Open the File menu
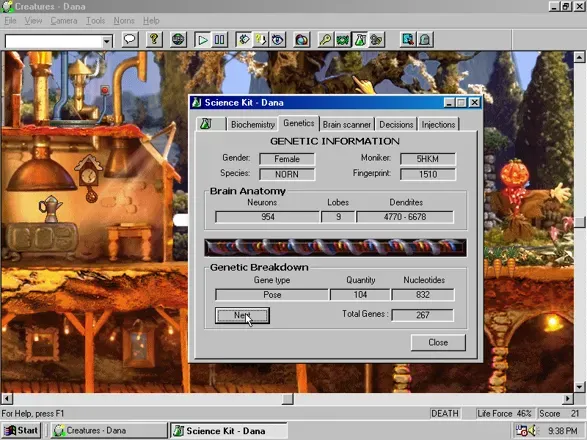587x440 pixels. pos(10,21)
